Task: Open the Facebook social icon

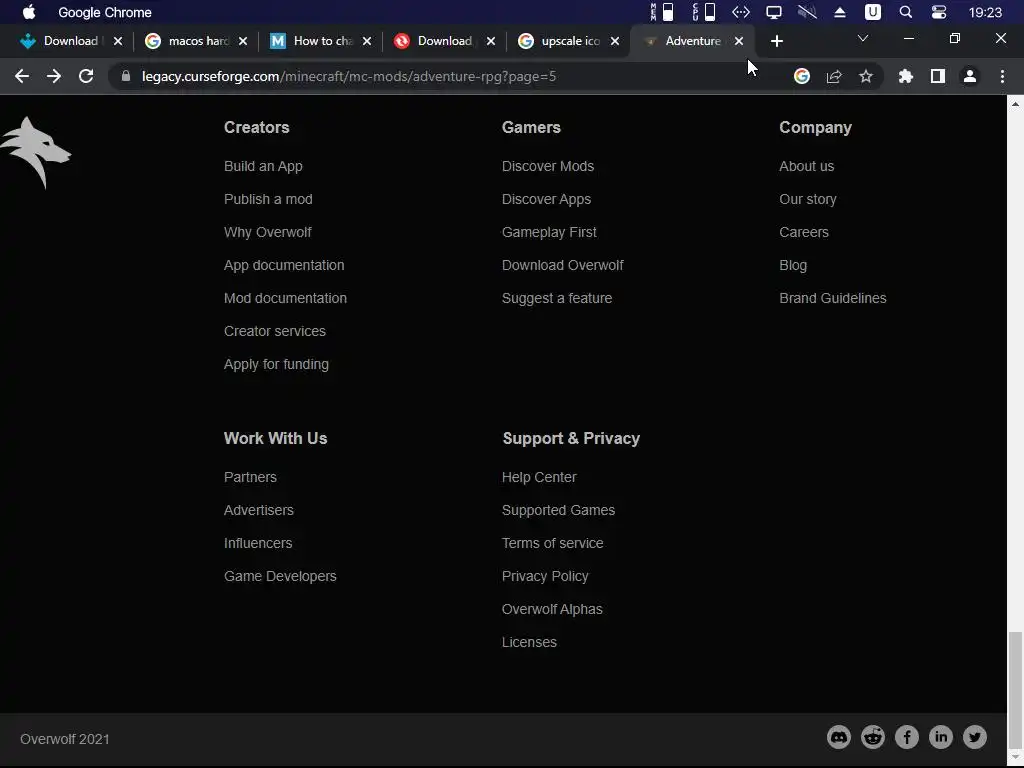Action: point(906,737)
